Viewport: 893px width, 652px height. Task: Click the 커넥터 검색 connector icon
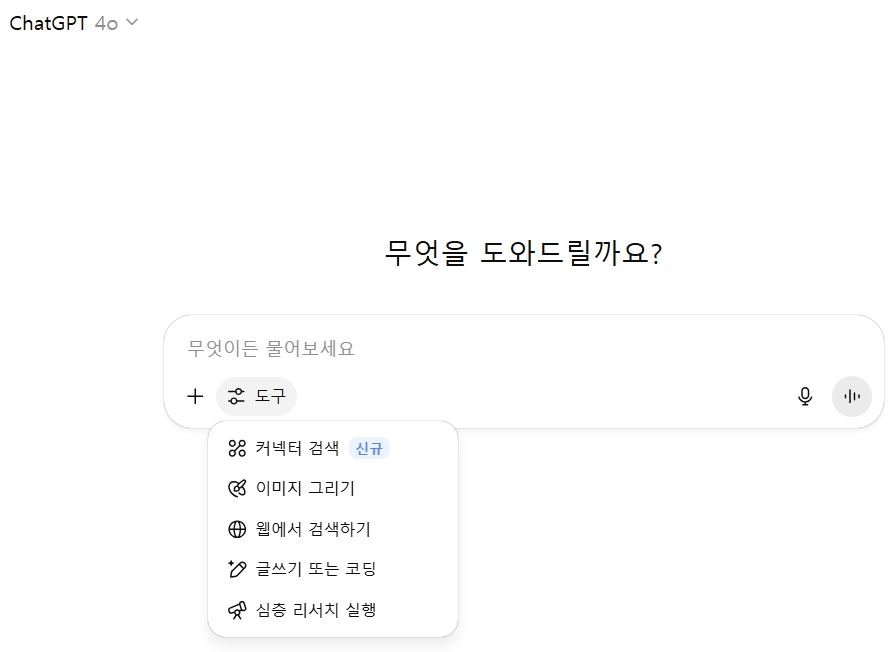coord(237,448)
